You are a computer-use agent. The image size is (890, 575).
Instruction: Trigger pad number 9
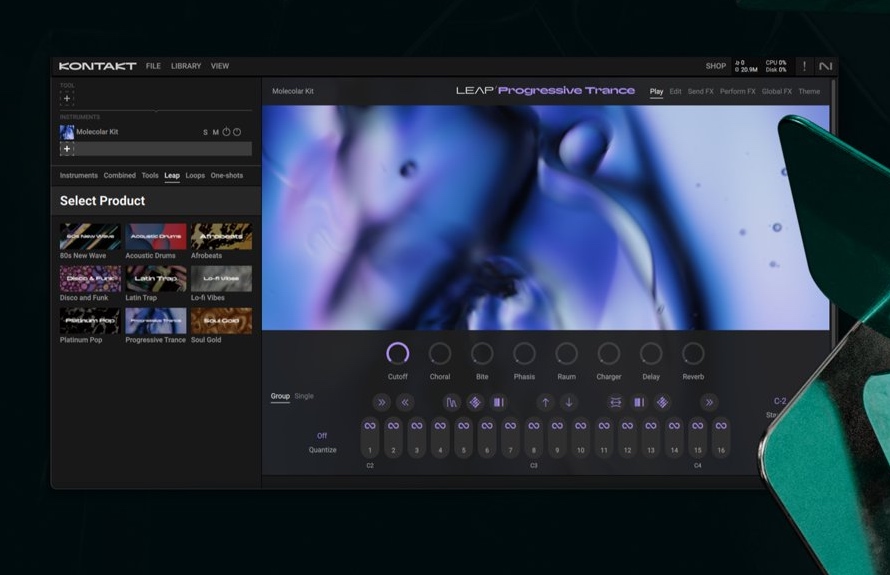pyautogui.click(x=557, y=438)
